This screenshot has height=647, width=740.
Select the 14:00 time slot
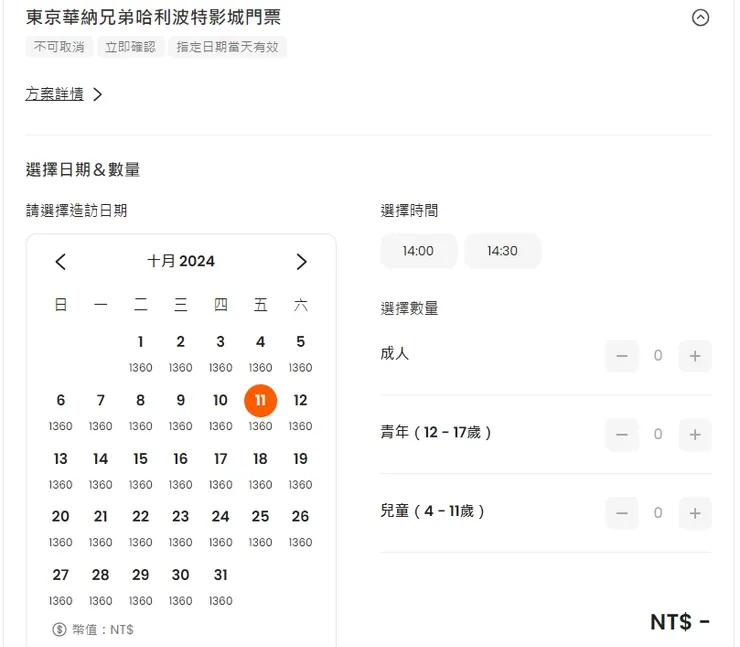(418, 251)
